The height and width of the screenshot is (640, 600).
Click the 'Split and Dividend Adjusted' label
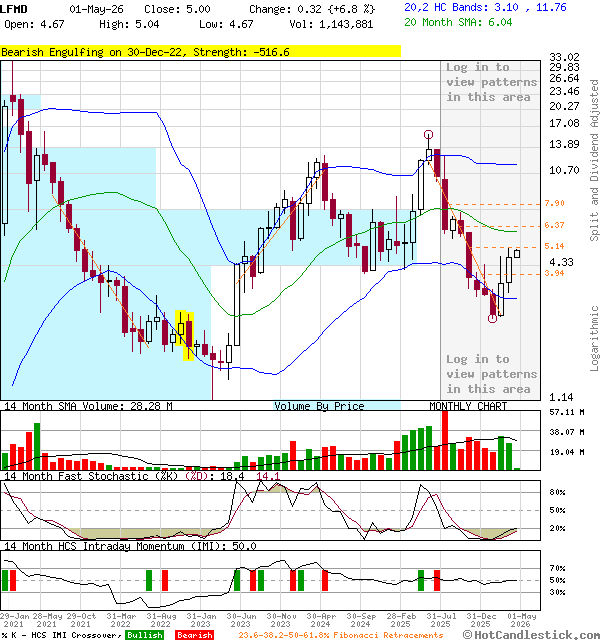click(x=594, y=160)
